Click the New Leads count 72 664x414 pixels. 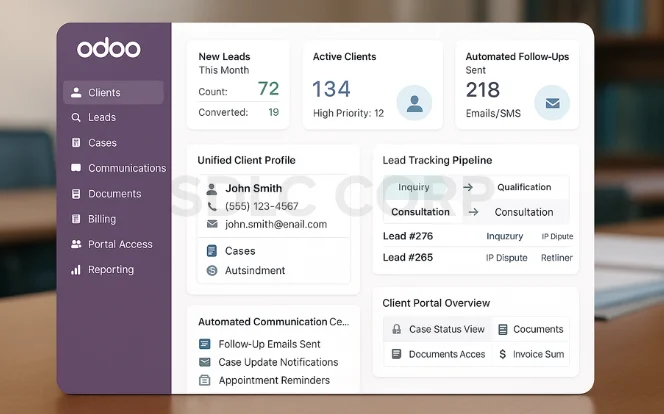pos(268,89)
